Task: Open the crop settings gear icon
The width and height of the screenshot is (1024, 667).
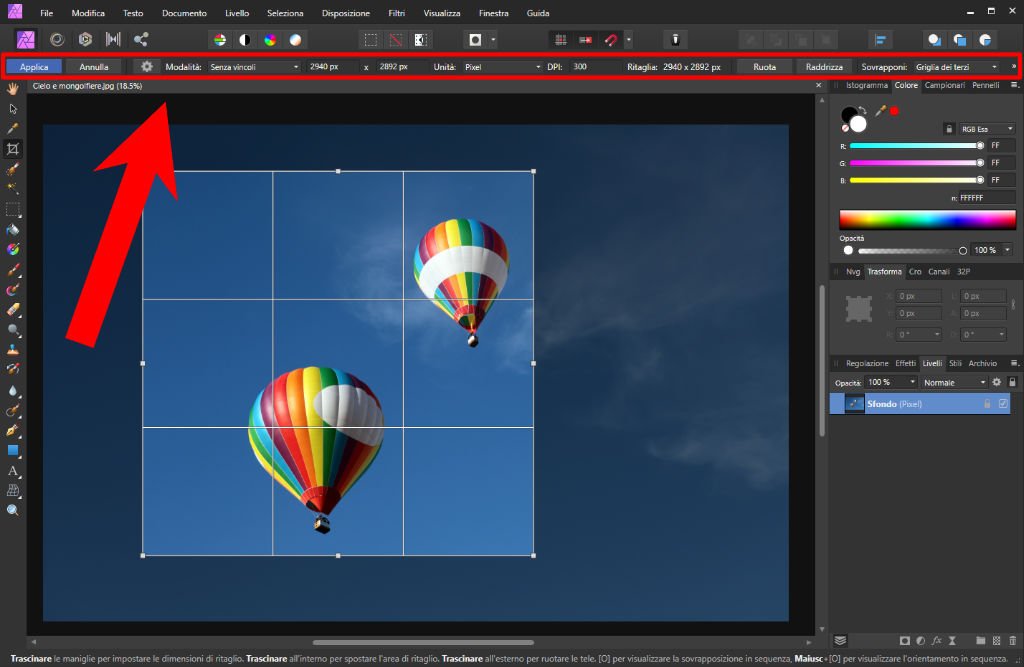Action: (x=147, y=67)
